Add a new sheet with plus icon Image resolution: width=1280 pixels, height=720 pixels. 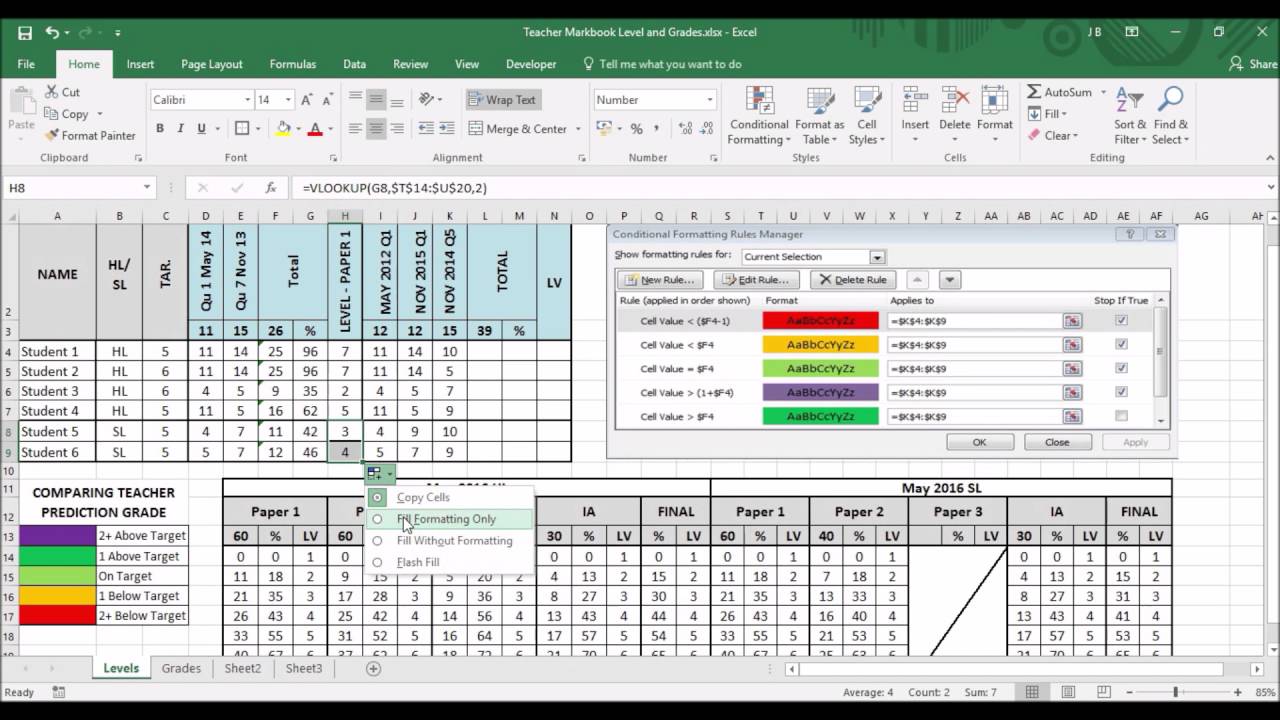[x=373, y=668]
